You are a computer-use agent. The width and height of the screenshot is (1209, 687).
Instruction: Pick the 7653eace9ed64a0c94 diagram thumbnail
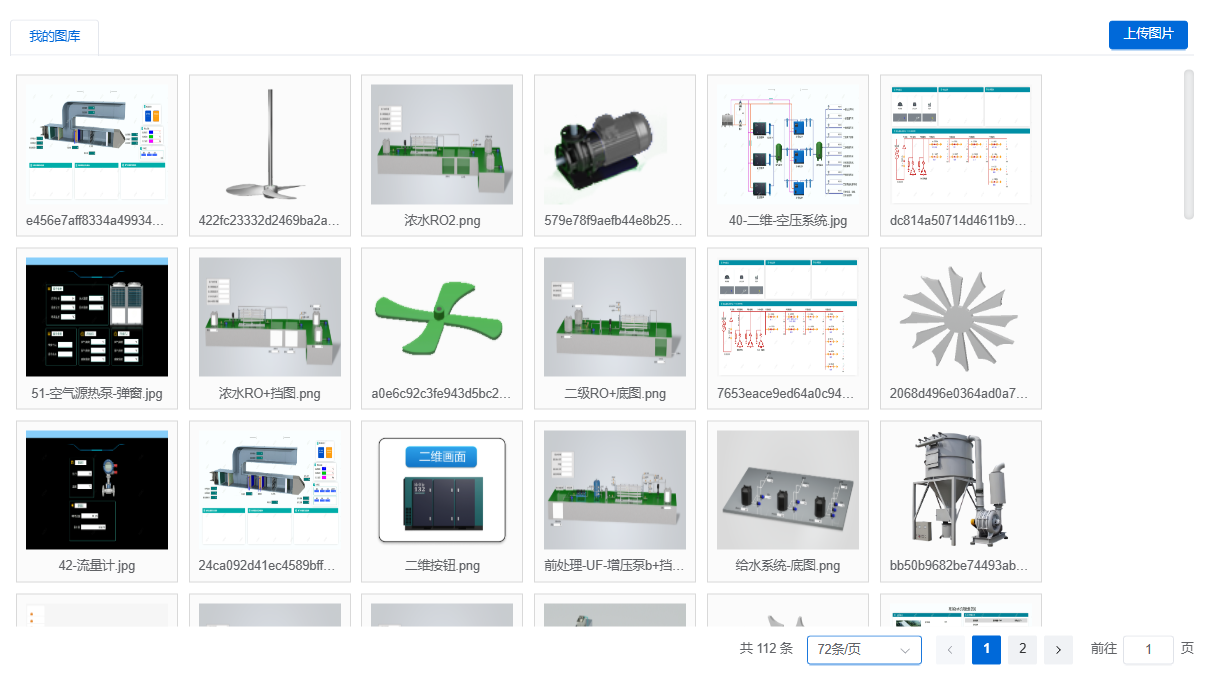coord(788,317)
